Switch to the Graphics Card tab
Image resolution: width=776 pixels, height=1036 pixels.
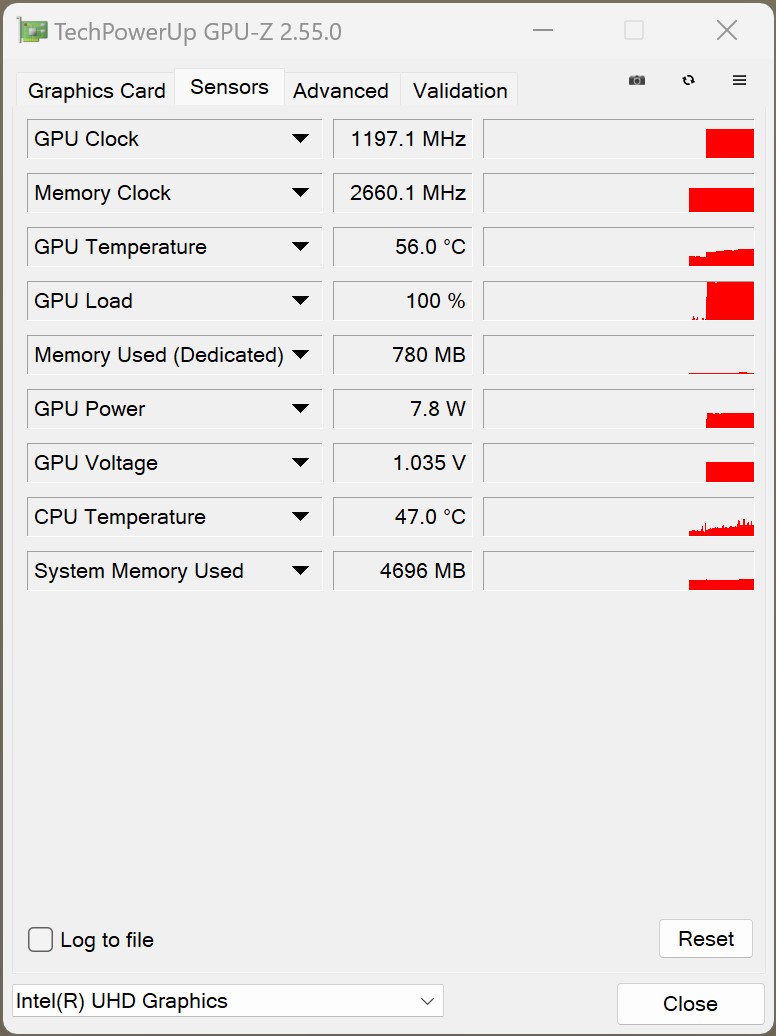96,91
